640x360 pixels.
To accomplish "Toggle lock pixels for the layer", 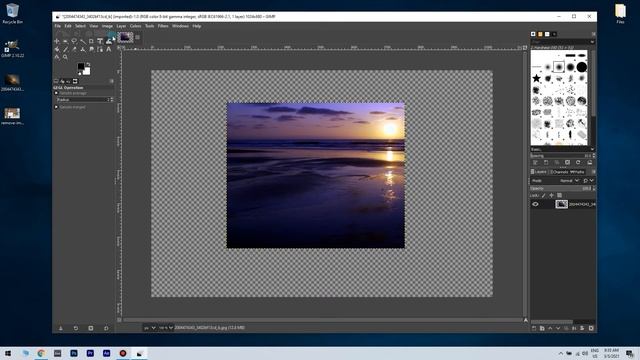I will pos(543,196).
